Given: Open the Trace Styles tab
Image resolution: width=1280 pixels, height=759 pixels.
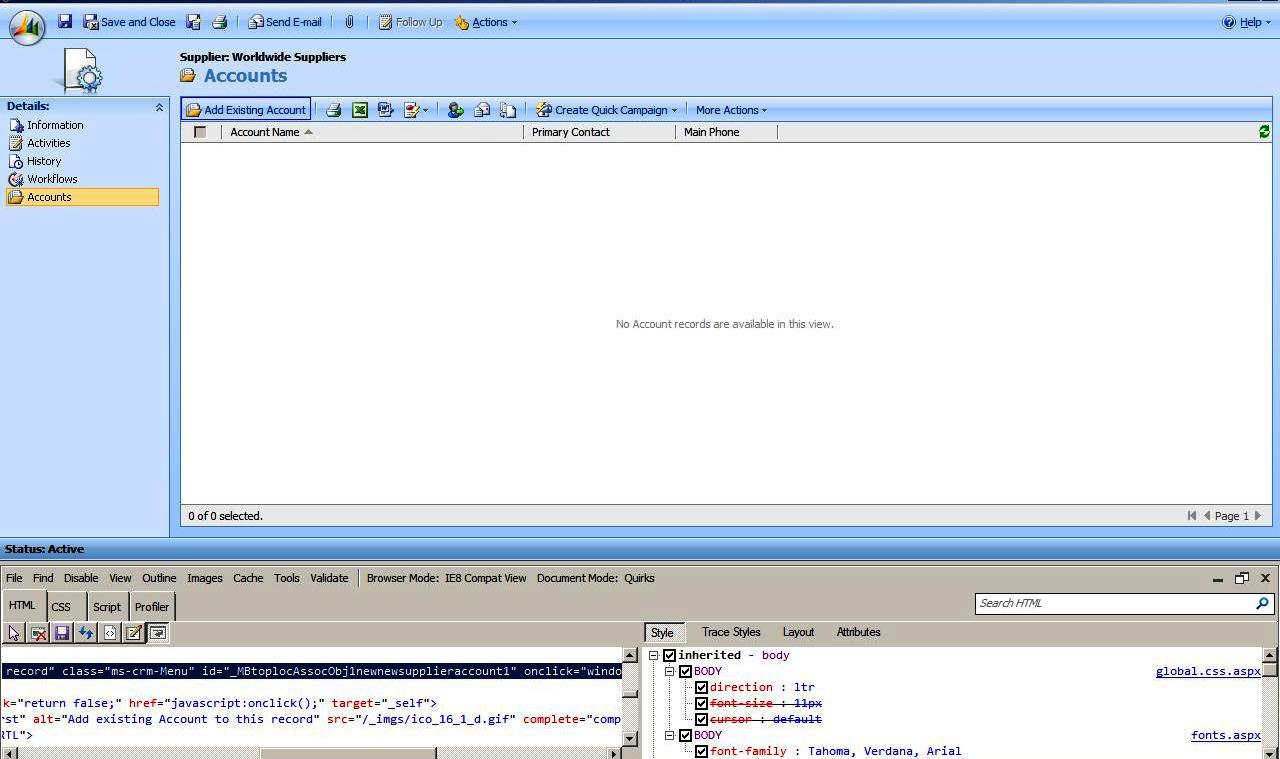Looking at the screenshot, I should [x=730, y=632].
